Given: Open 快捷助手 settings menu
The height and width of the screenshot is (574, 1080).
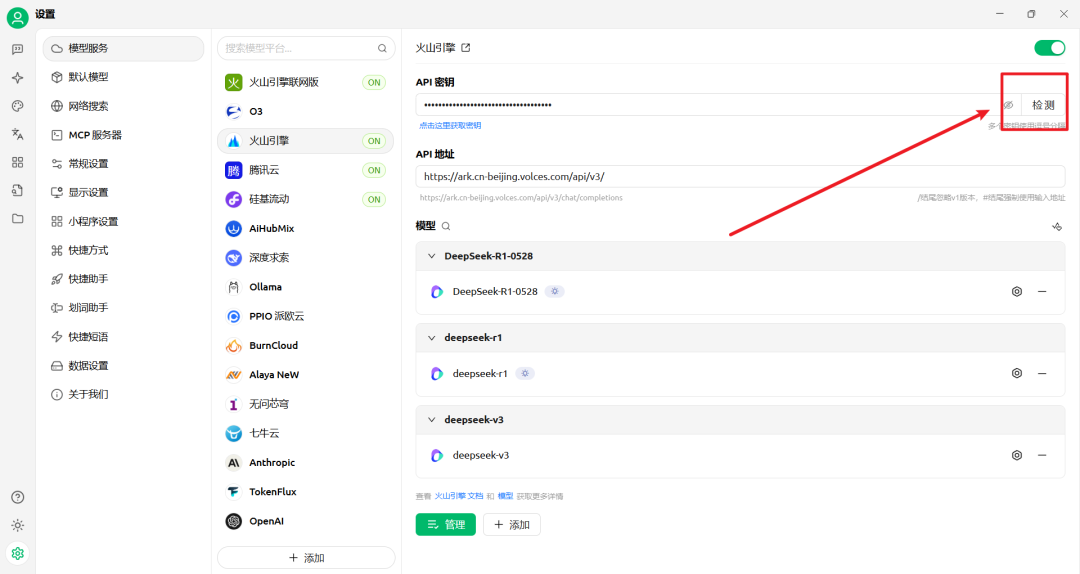Looking at the screenshot, I should (x=123, y=279).
